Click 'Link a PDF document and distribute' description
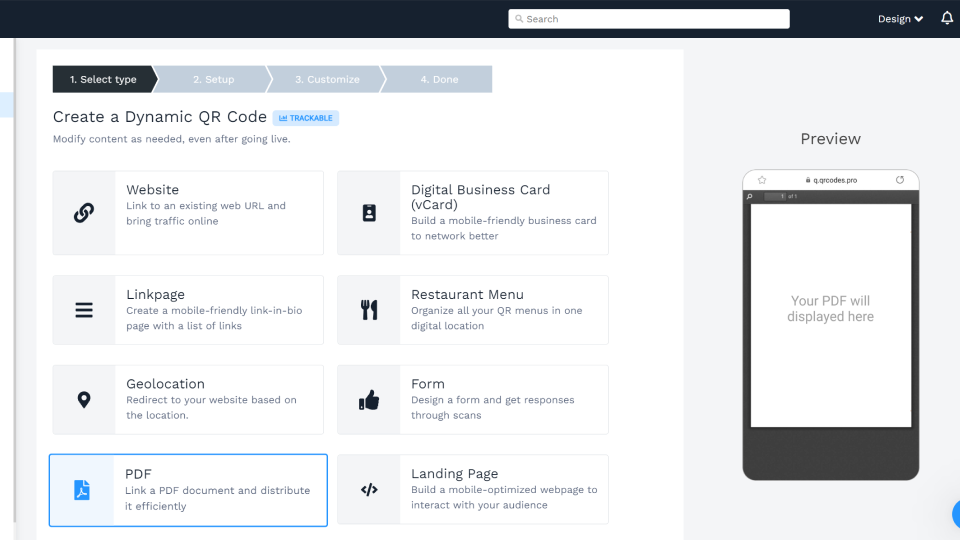 pos(217,498)
